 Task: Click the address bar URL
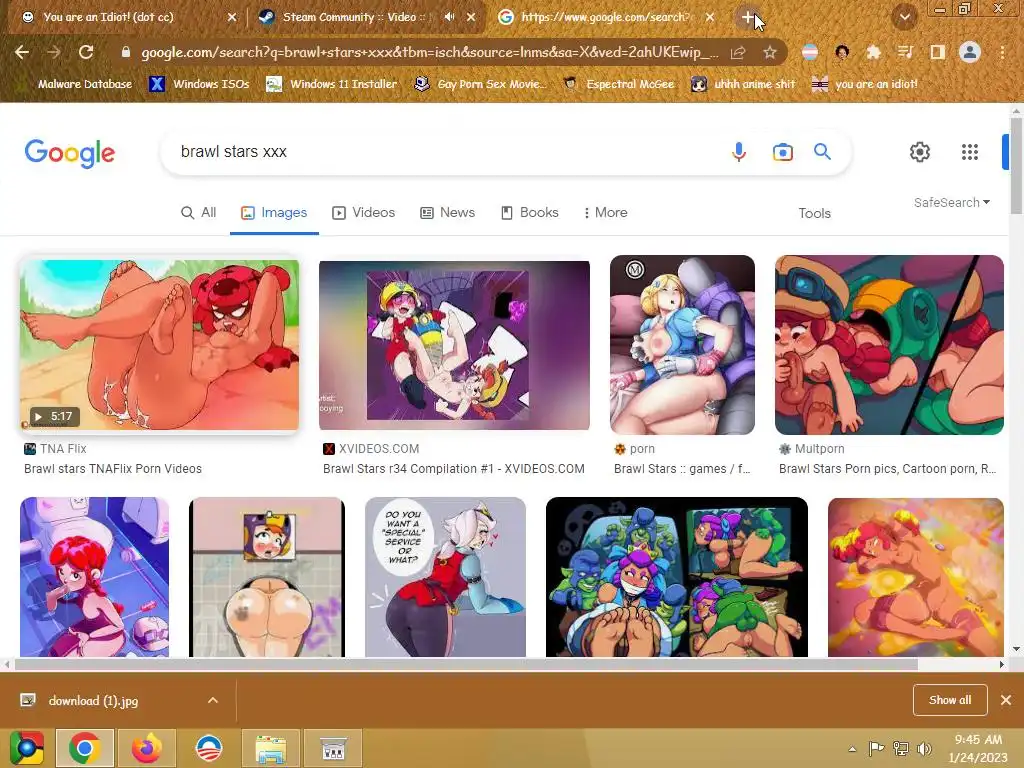tap(430, 52)
